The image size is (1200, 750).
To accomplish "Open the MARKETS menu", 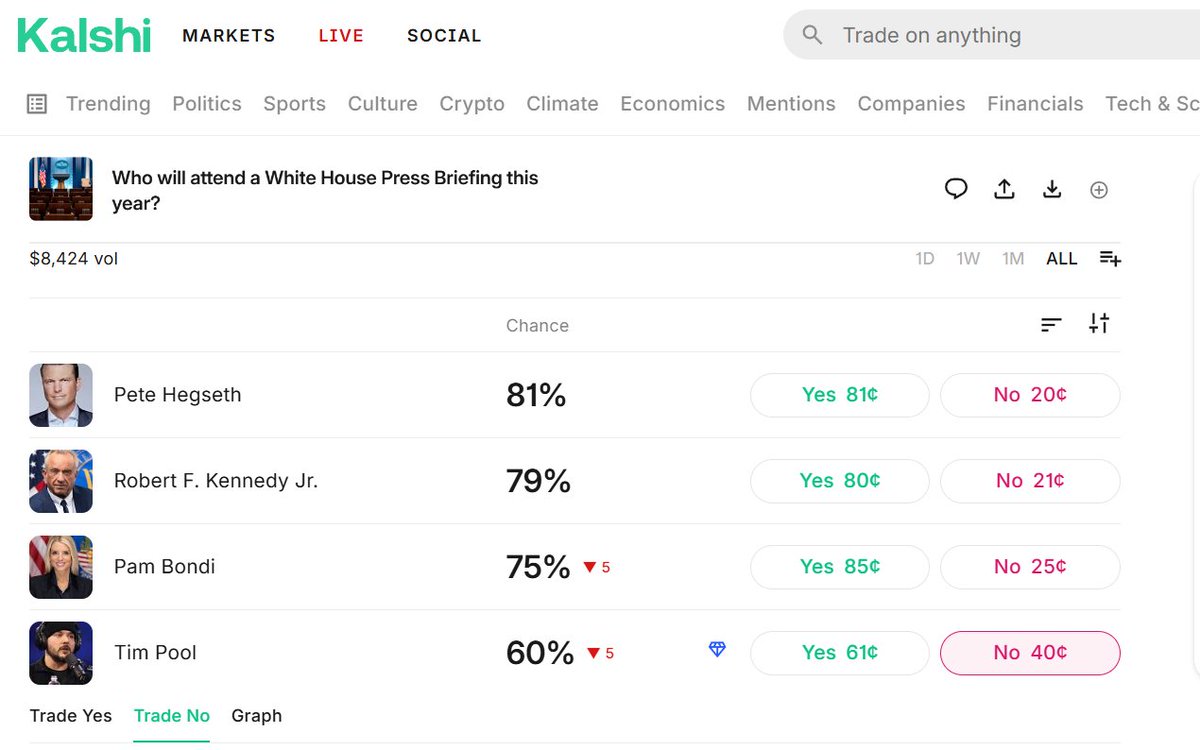I will click(229, 36).
